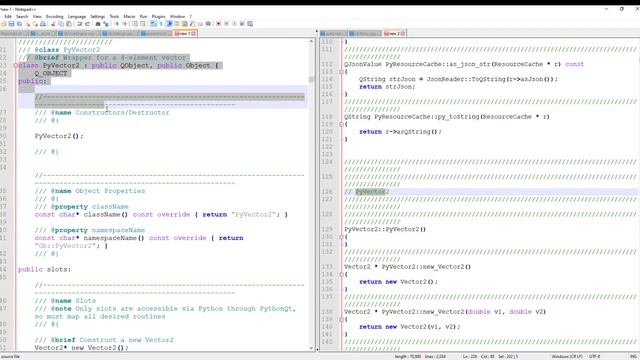Click the Cut toolbar icon

53,24
